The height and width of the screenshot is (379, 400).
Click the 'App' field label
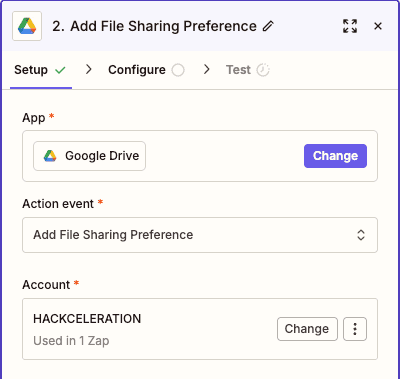[34, 118]
